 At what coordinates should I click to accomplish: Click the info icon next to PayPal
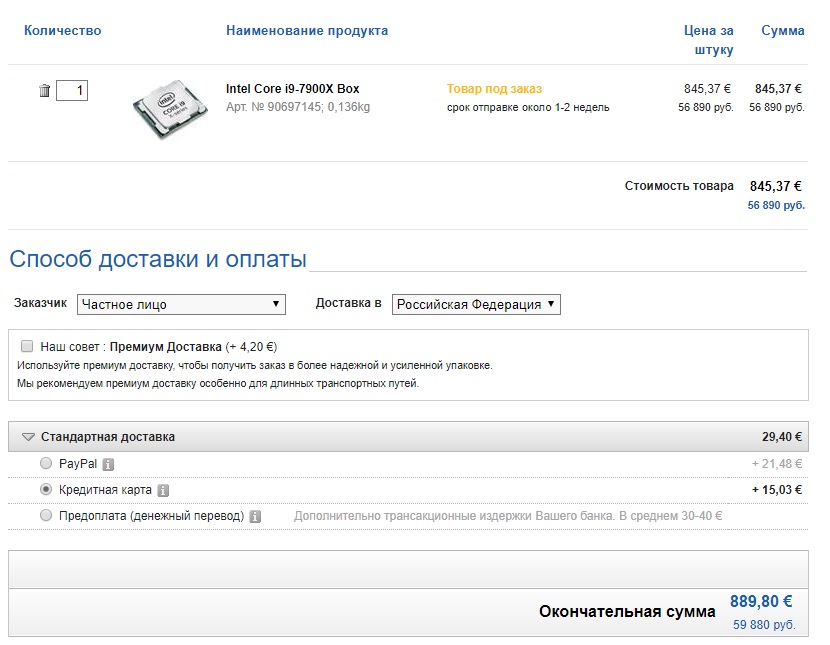click(x=108, y=464)
